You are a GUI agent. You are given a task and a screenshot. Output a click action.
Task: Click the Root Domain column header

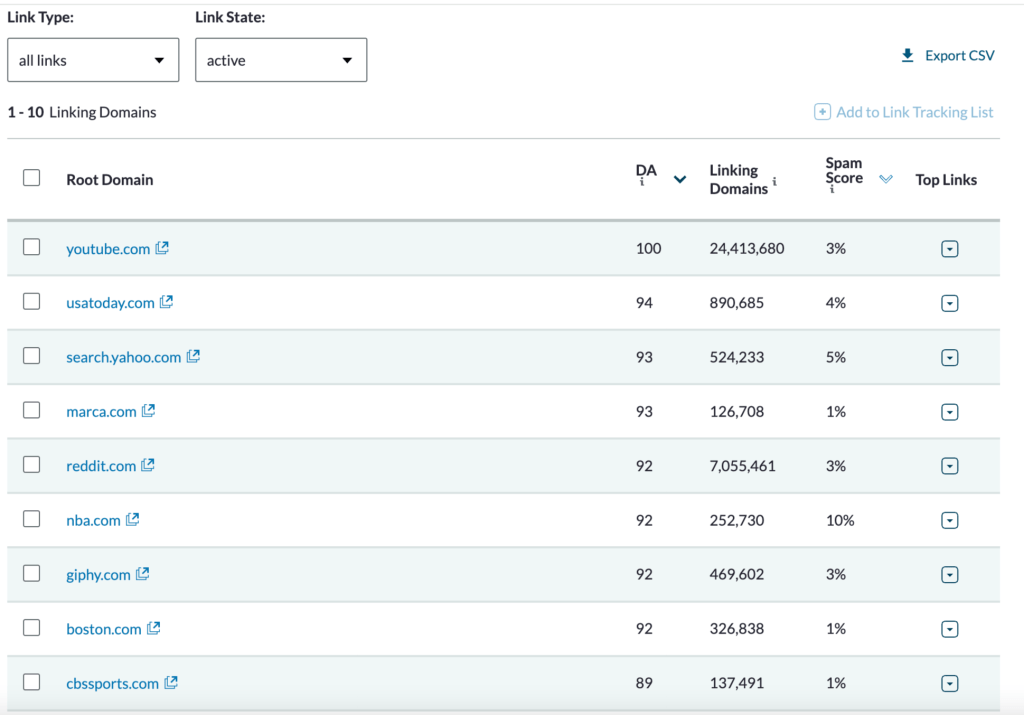(110, 180)
